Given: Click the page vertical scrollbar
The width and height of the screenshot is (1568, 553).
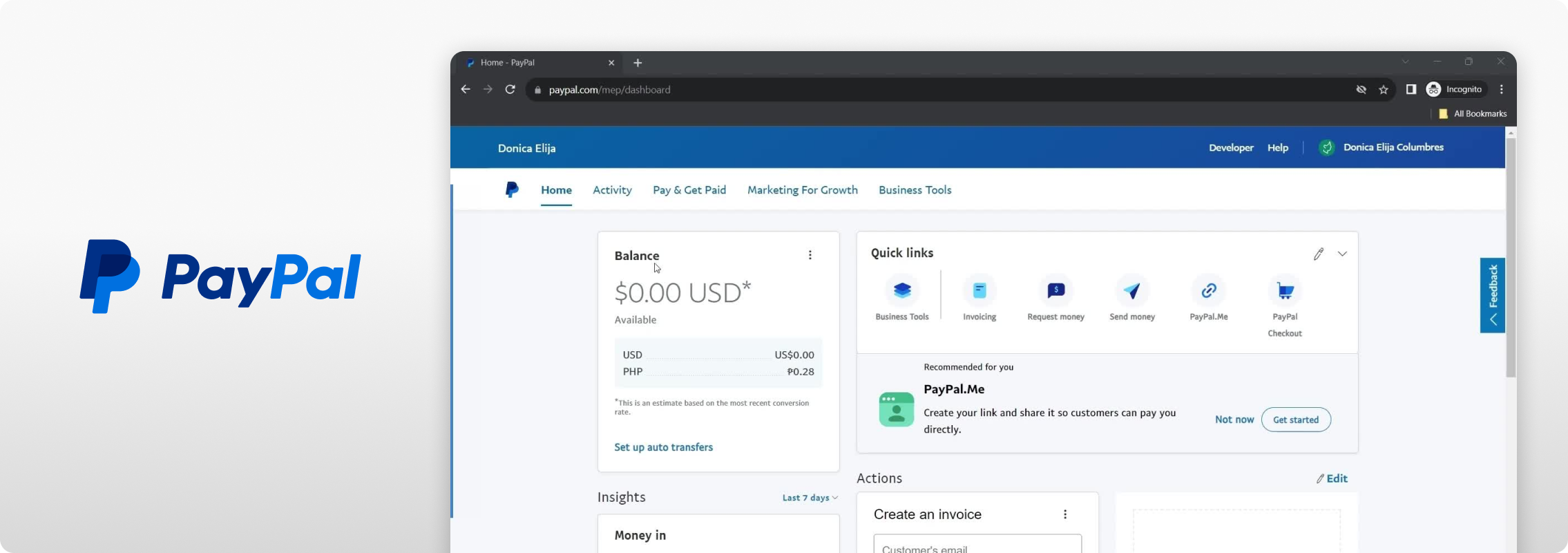Looking at the screenshot, I should (x=1511, y=258).
